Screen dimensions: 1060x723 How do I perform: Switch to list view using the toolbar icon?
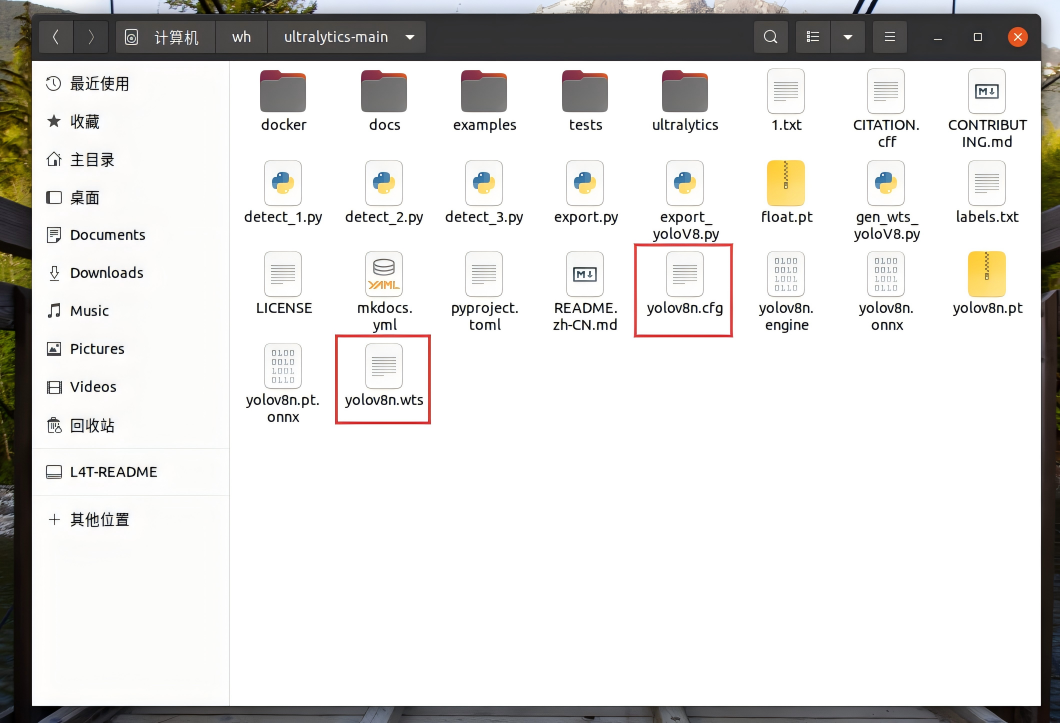click(x=813, y=37)
